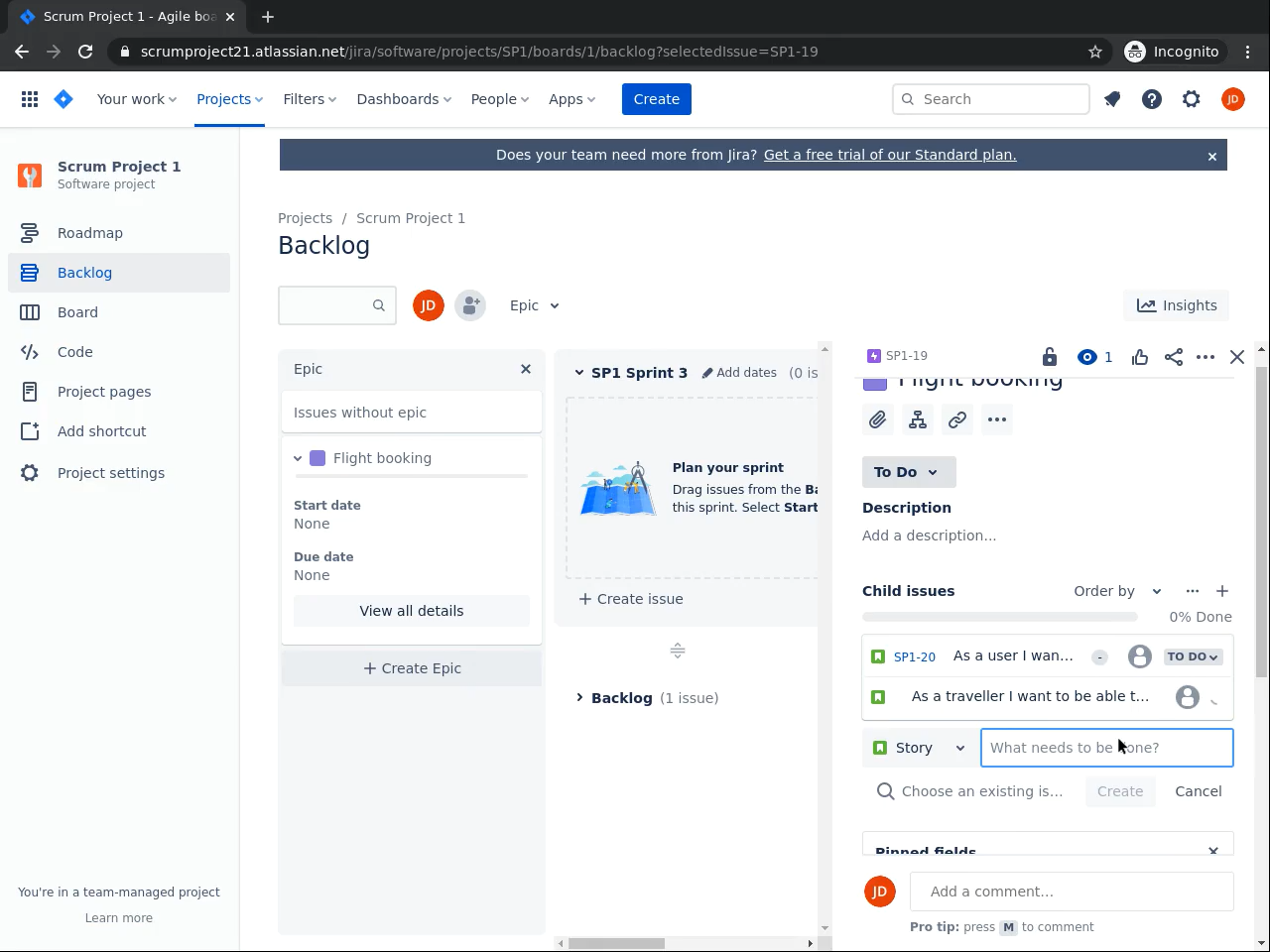The width and height of the screenshot is (1270, 952).
Task: Open the Projects menu
Action: coord(229,99)
